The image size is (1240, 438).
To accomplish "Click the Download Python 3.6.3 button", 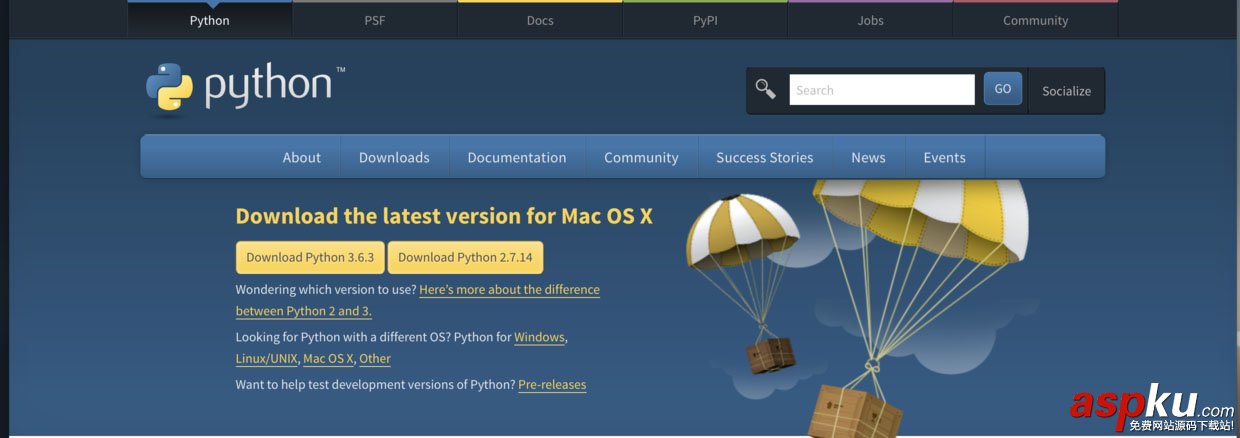I will click(310, 257).
